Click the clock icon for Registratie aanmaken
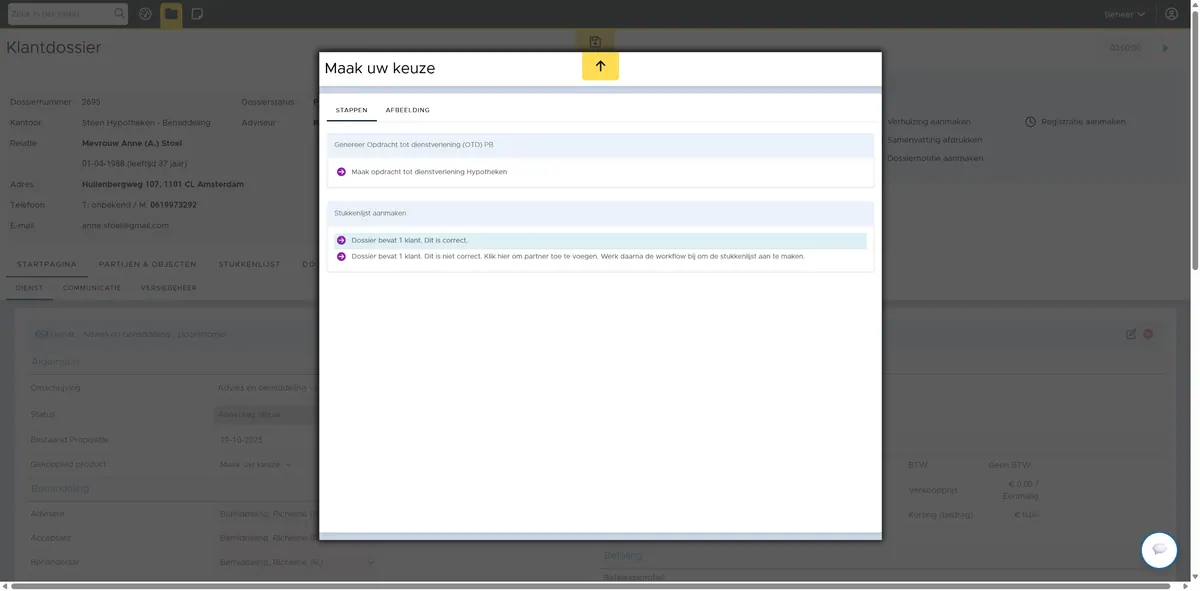Viewport: 1200px width, 591px height. [1031, 122]
